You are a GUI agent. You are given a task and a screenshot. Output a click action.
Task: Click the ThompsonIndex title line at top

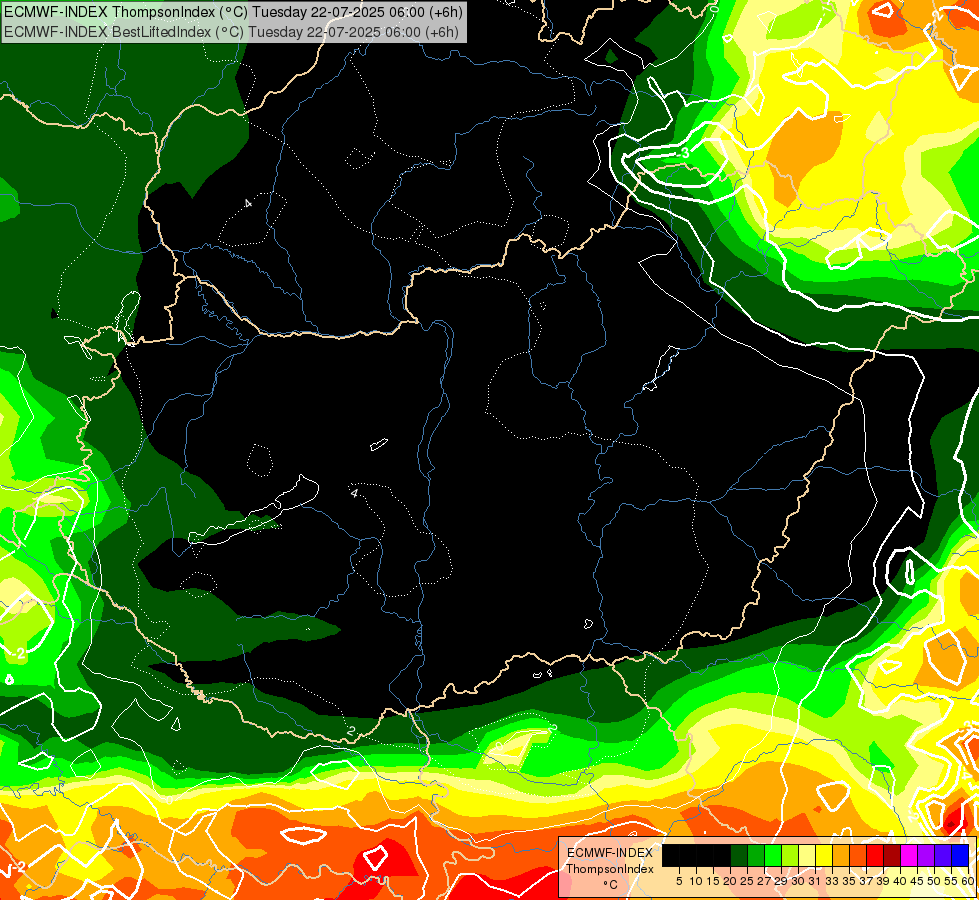pos(233,11)
